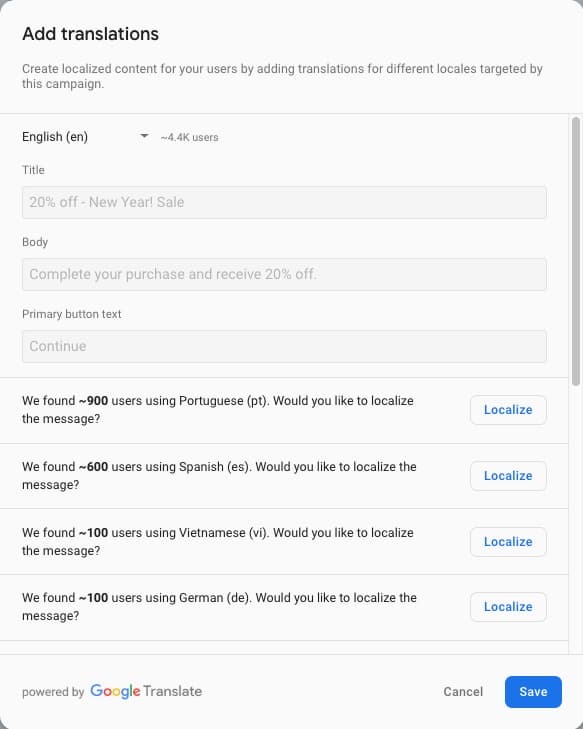Click the 'Add translations' heading
Viewport: 583px width, 729px height.
click(91, 34)
